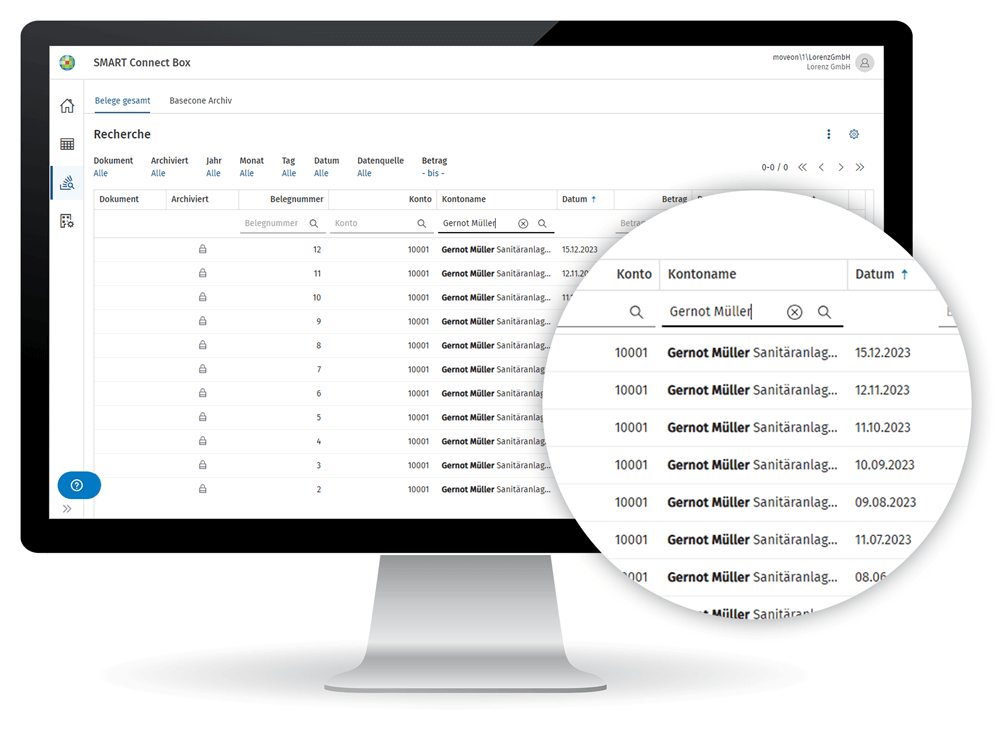Open the Monat filter dropdown
This screenshot has width=1000, height=739.
(x=246, y=173)
